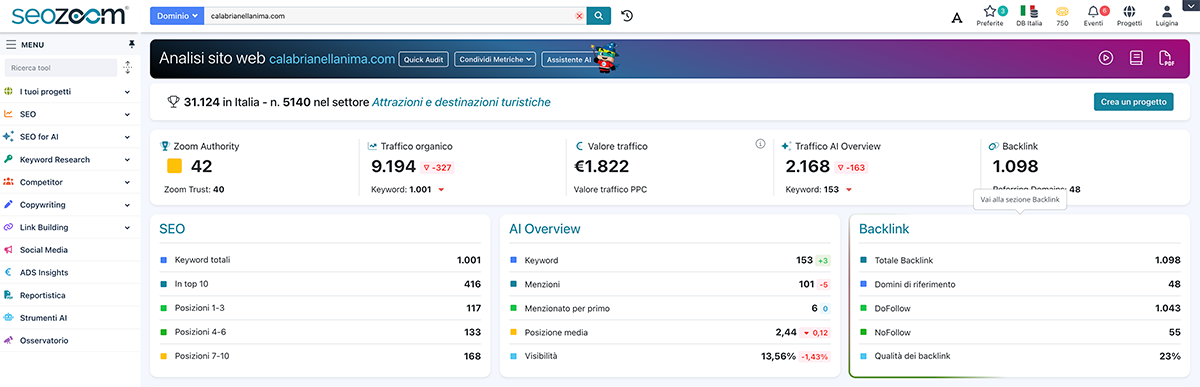Click the Posizioni 7-10 yellow marker
This screenshot has width=1200, height=387.
[163, 356]
